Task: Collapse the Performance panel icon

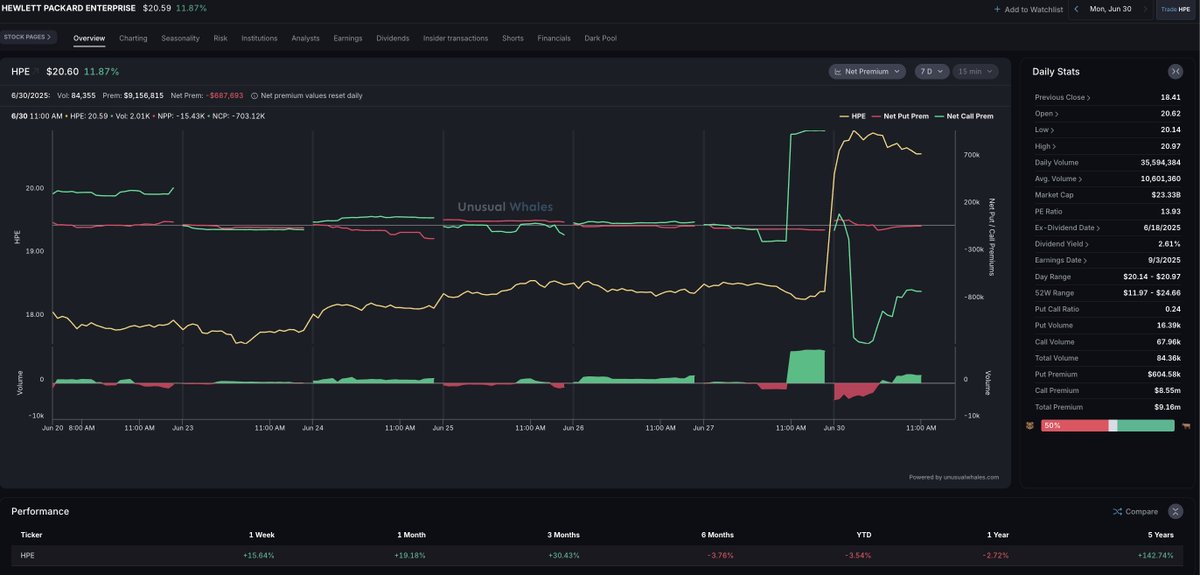Action: pos(1175,511)
